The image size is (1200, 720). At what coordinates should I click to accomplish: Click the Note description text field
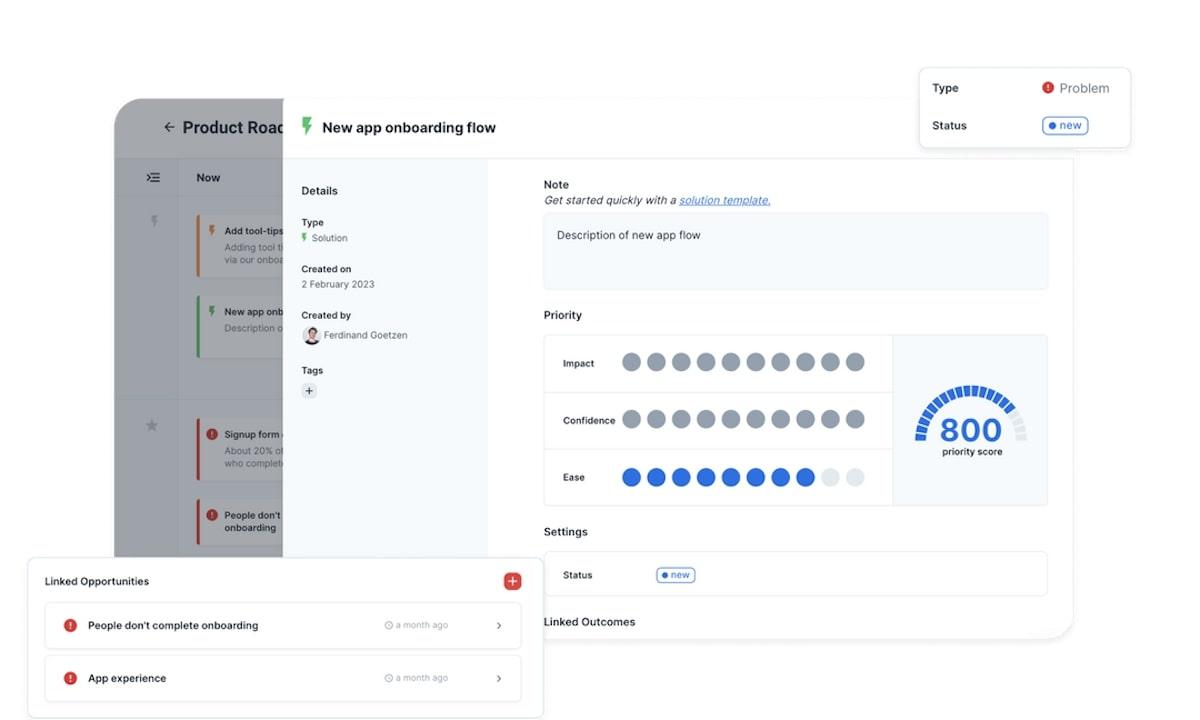795,251
